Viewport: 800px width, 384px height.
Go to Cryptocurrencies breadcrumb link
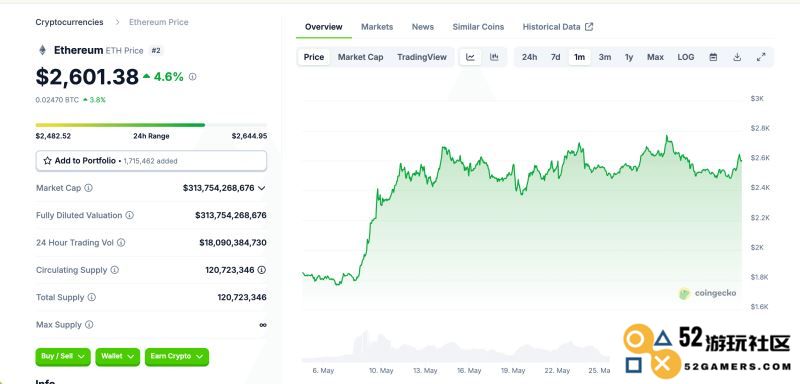tap(69, 22)
